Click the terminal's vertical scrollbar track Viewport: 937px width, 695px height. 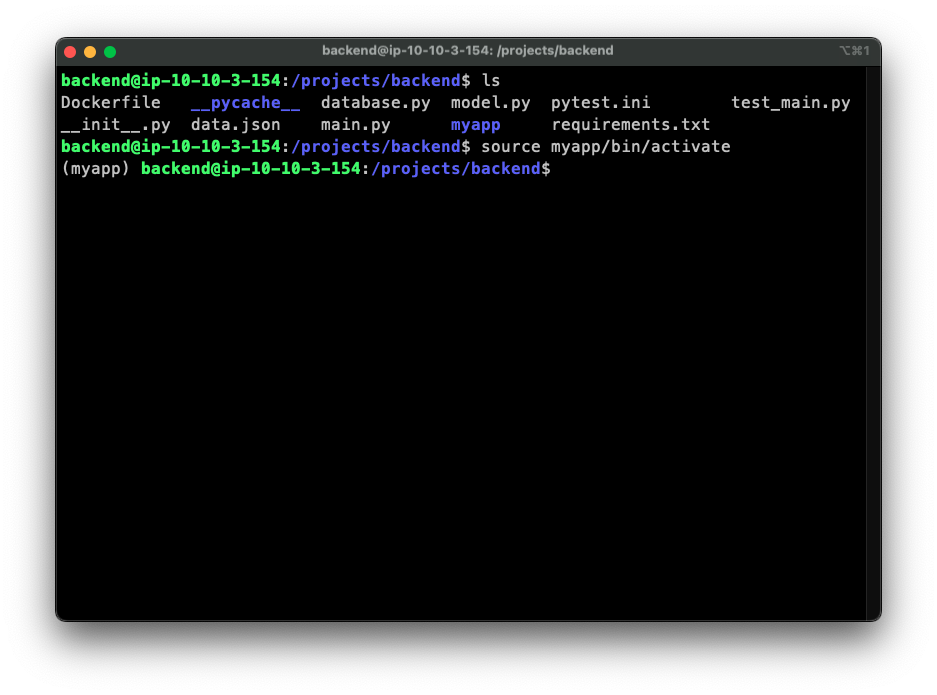point(872,340)
